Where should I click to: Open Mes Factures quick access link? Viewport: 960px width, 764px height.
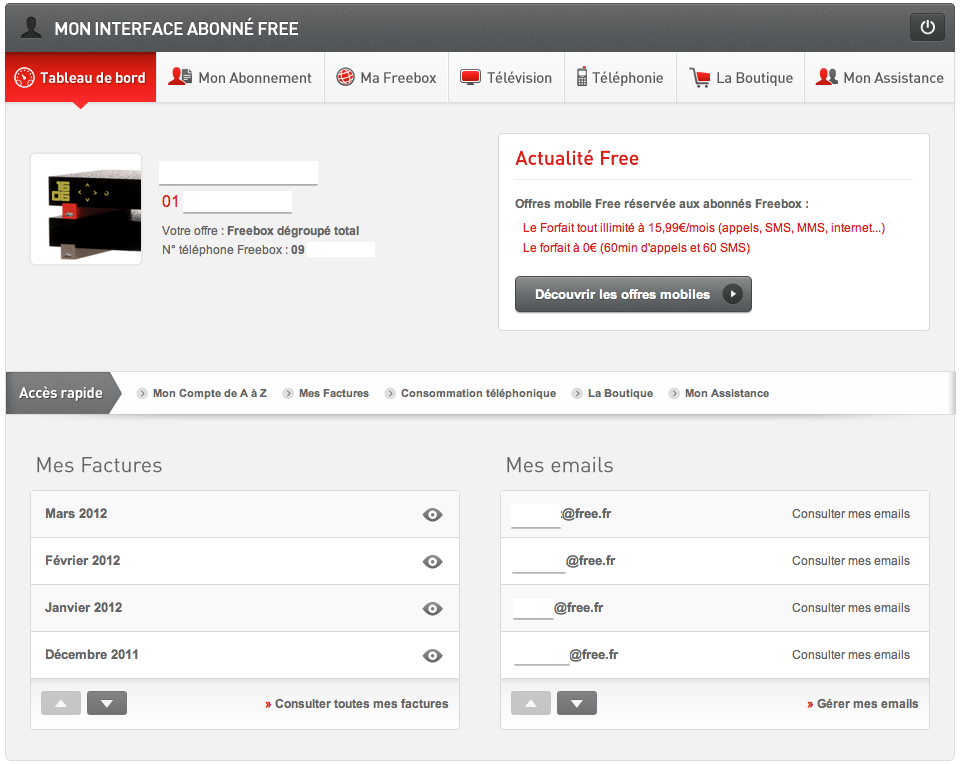click(334, 394)
